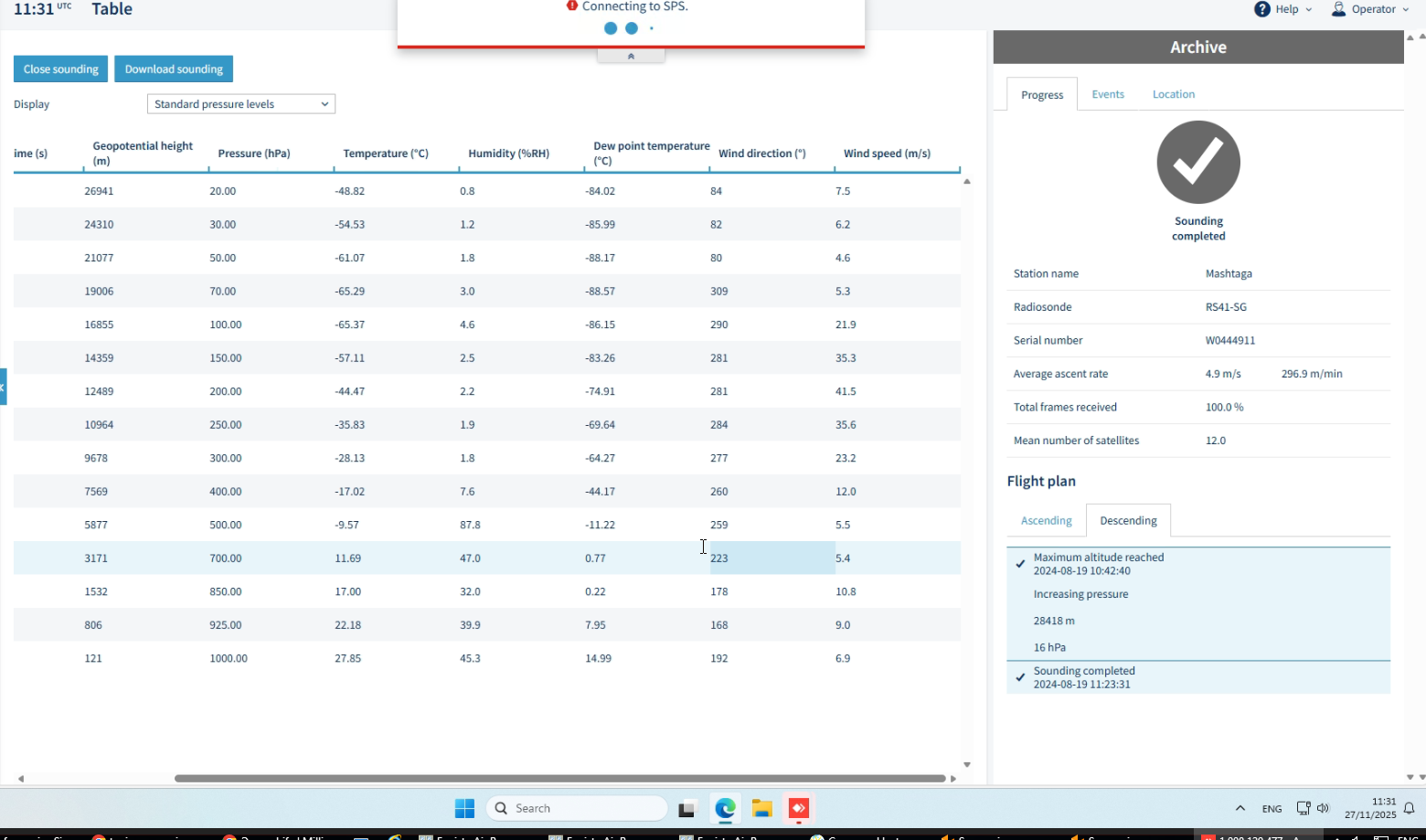1426x840 pixels.
Task: Click the 296.9 m/min ascent rate value
Action: (x=1312, y=374)
